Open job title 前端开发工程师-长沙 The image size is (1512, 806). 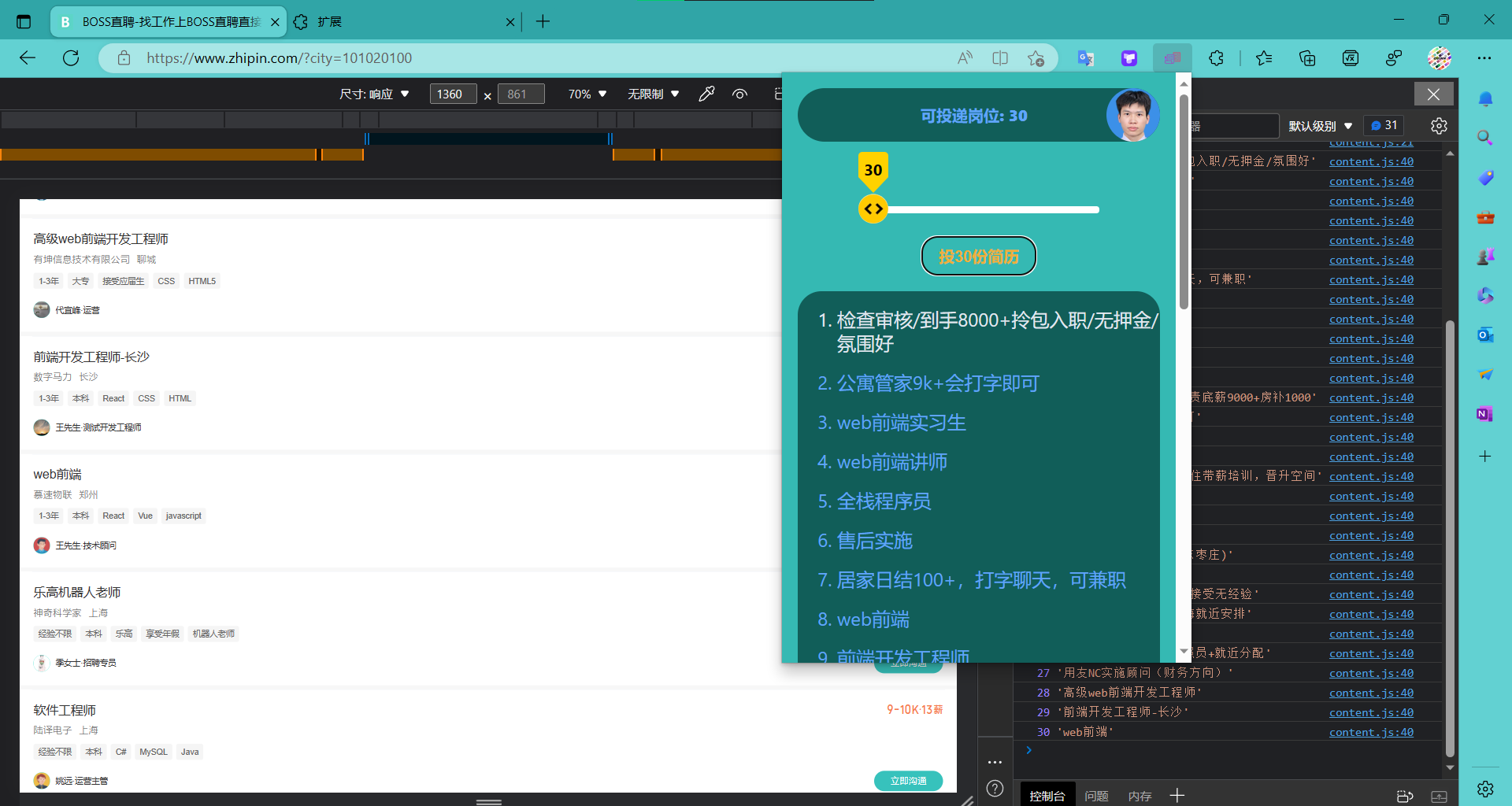click(91, 357)
